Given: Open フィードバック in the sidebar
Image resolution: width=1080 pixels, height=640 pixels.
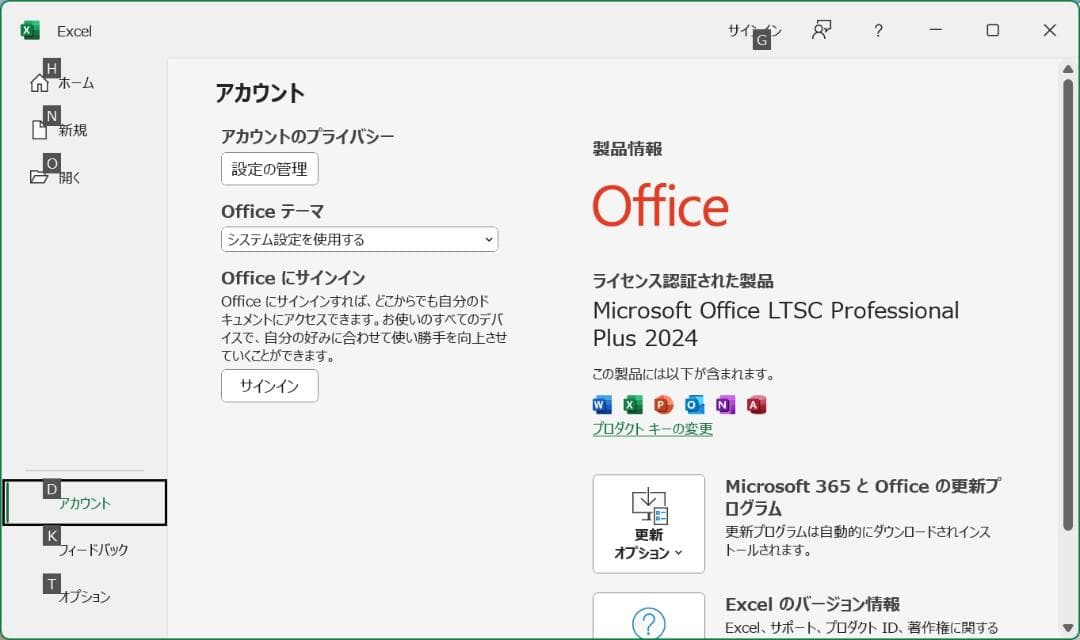Looking at the screenshot, I should coord(92,550).
